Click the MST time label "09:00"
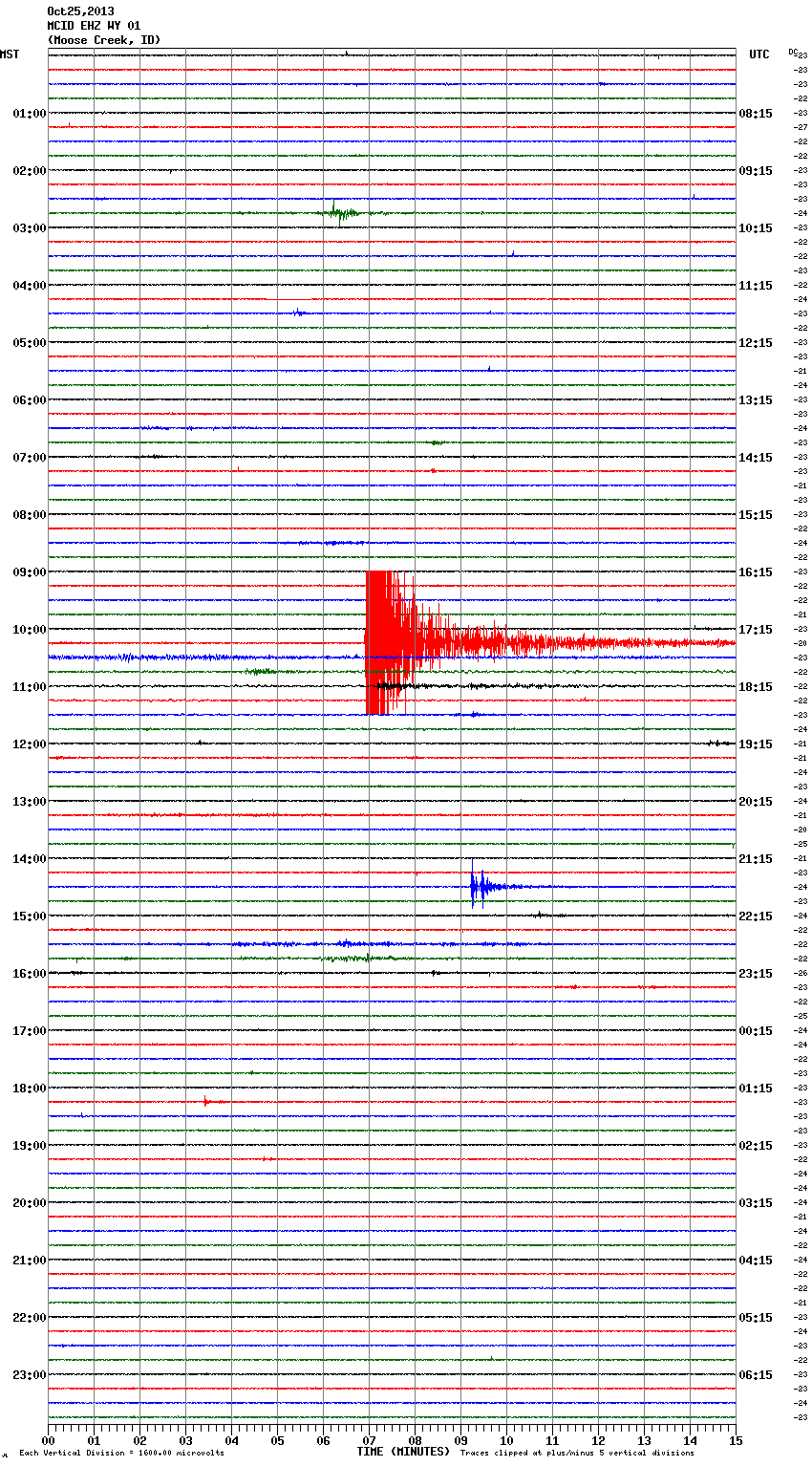812x1466 pixels. click(30, 572)
